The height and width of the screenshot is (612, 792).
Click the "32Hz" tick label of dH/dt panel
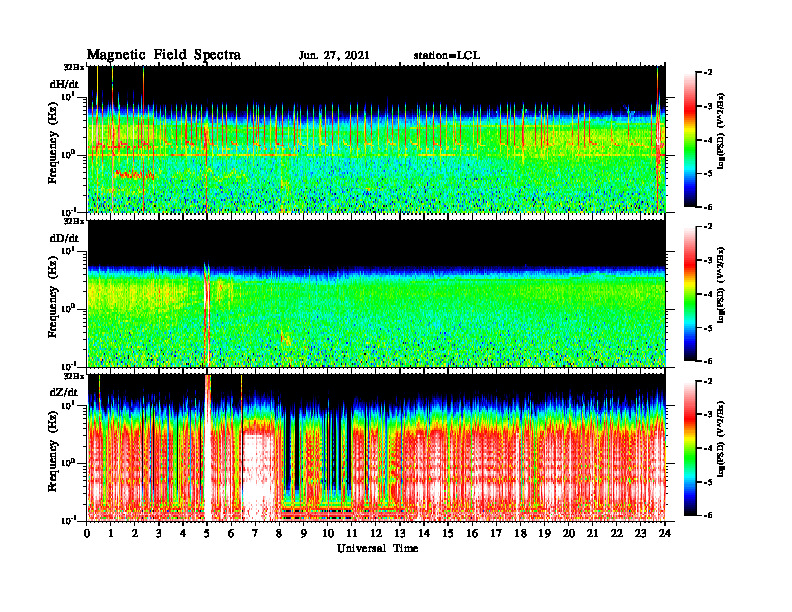pyautogui.click(x=74, y=66)
